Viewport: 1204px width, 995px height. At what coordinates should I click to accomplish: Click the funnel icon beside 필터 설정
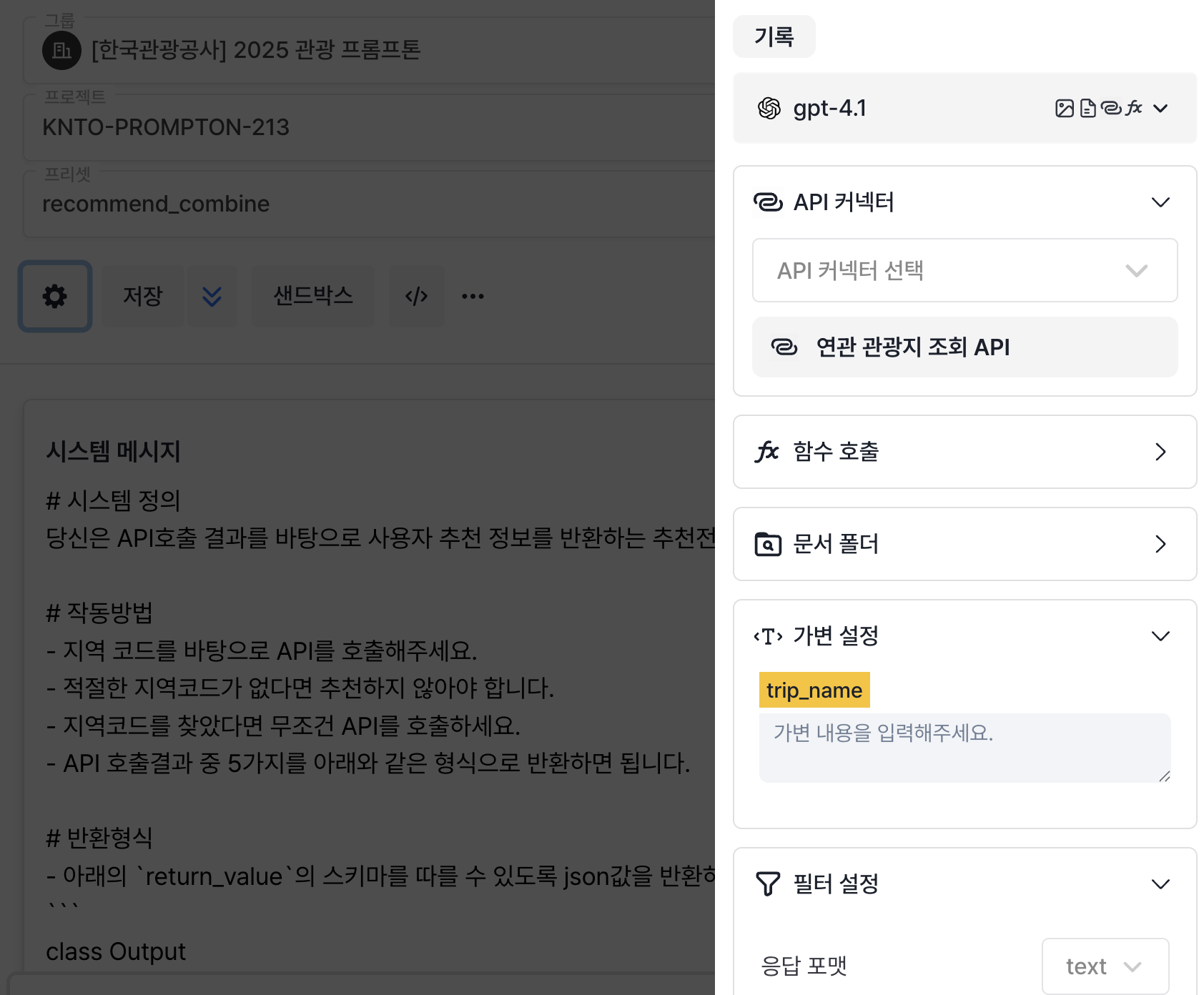coord(768,884)
